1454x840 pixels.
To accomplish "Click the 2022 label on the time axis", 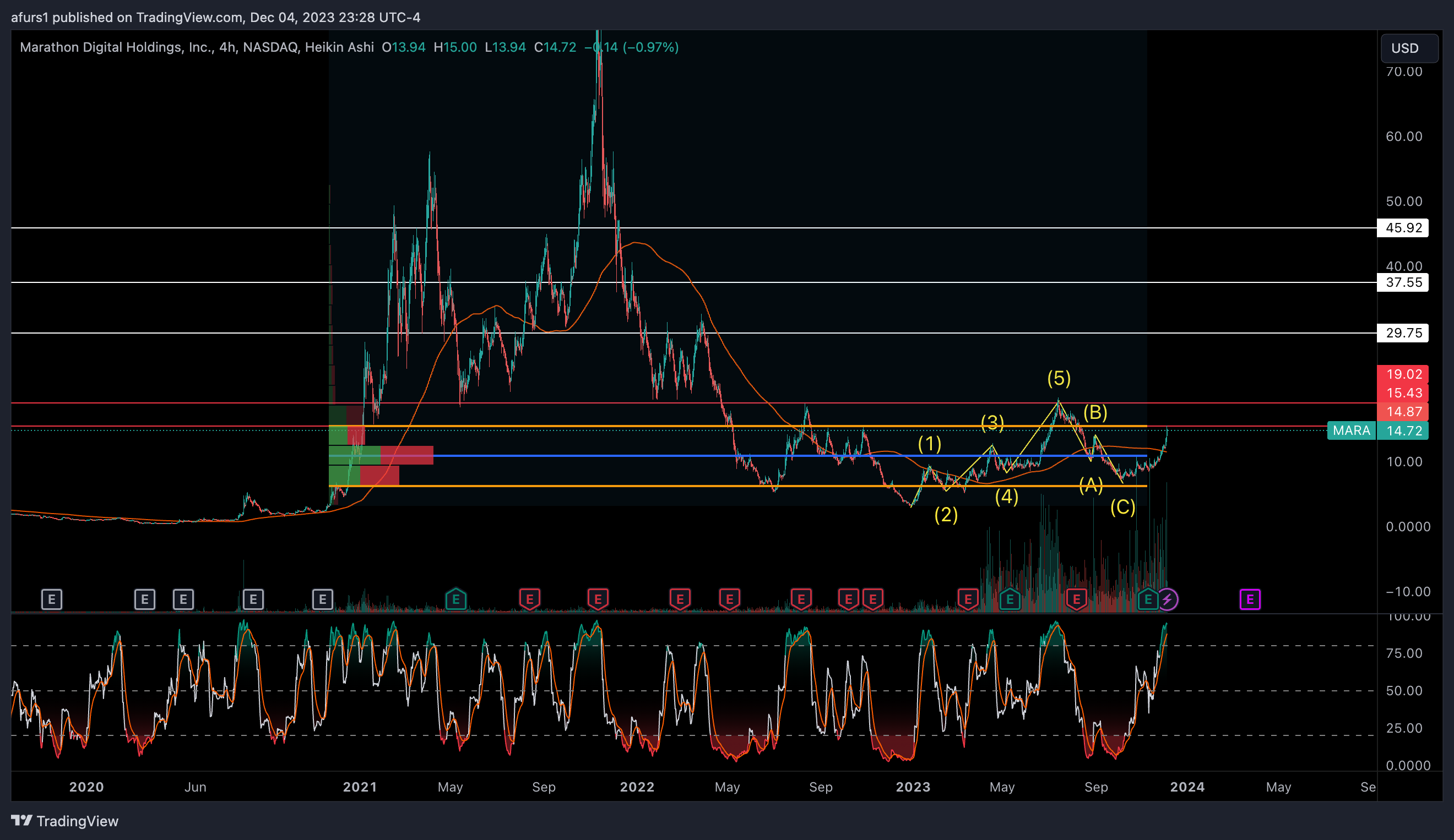I will coord(637,787).
